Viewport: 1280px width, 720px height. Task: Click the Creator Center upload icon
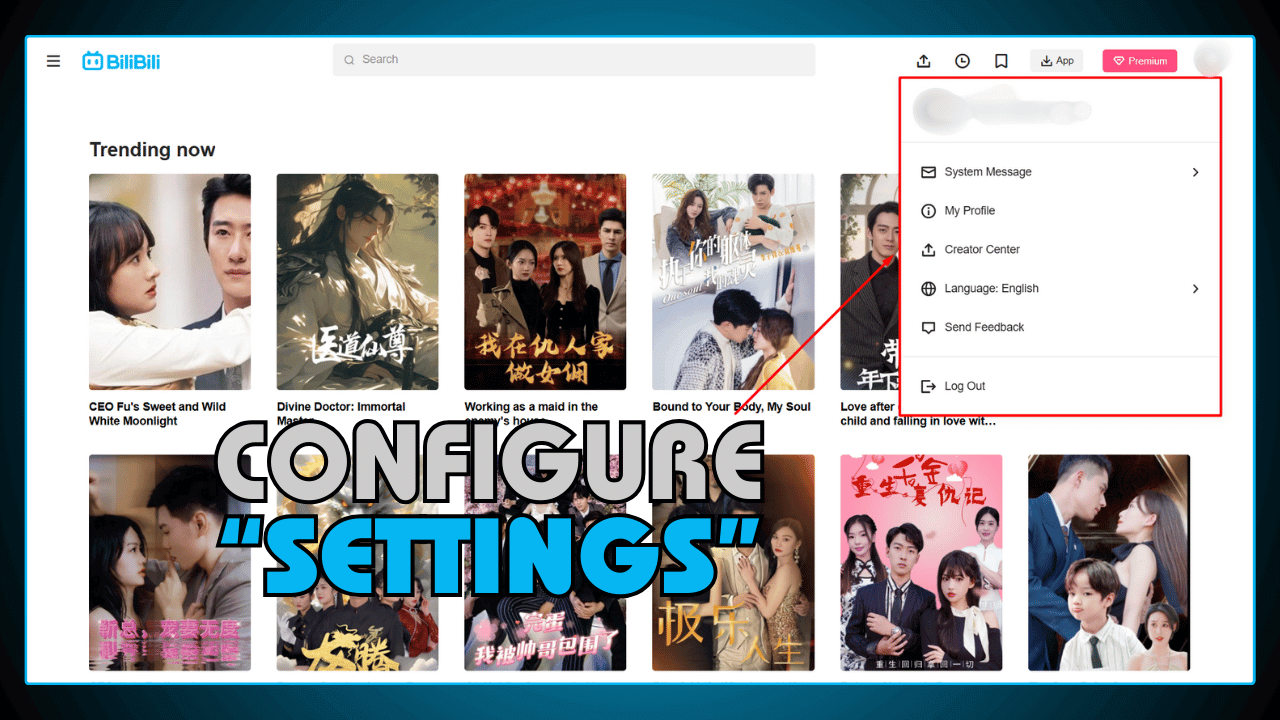[928, 250]
